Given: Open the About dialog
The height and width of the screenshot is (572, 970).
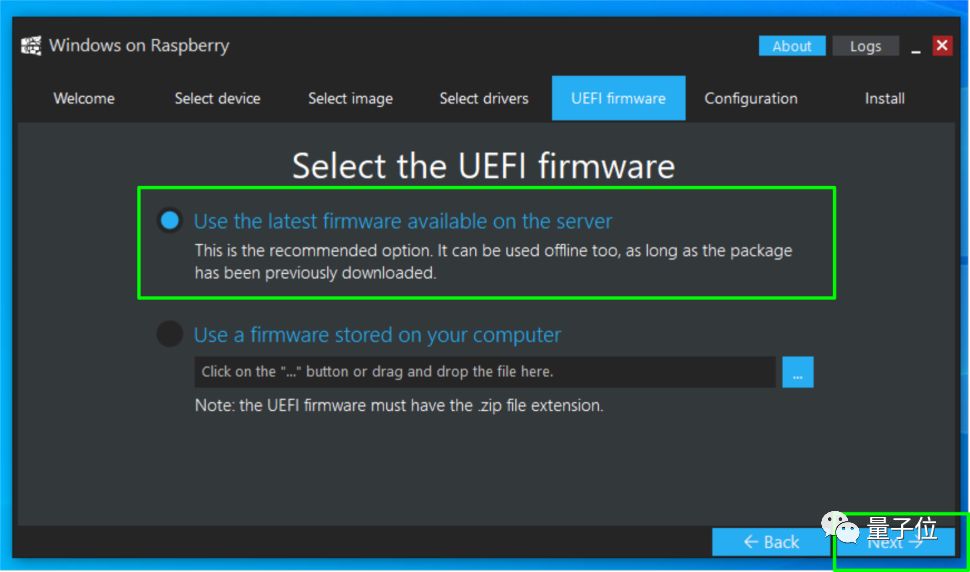Looking at the screenshot, I should click(792, 46).
